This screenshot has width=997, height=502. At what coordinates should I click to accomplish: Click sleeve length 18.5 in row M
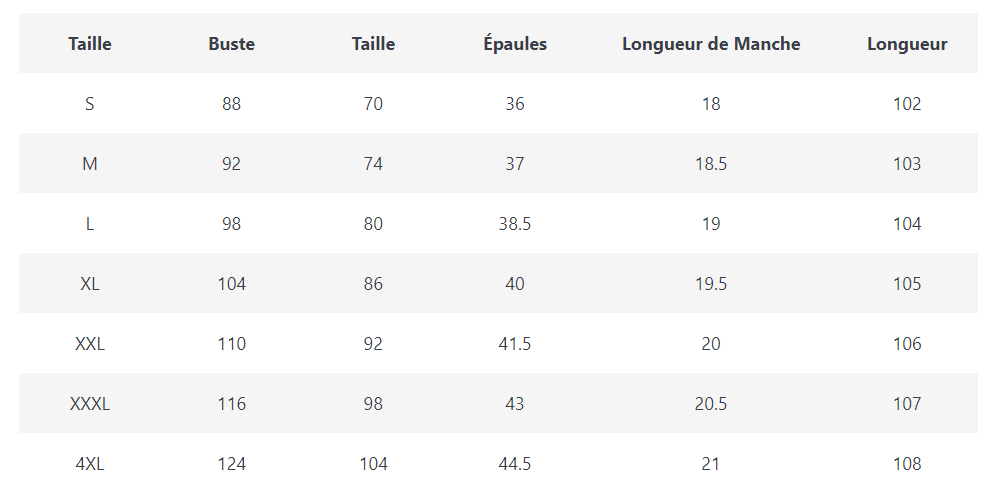point(711,164)
